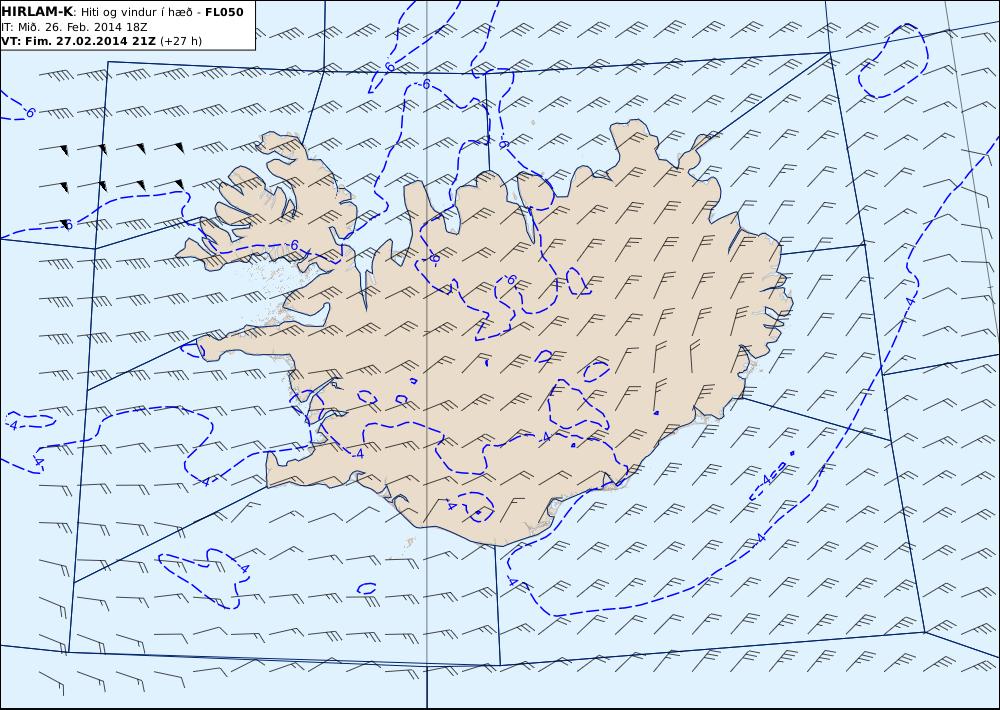Screen dimensions: 1000x710
Task: Click the '(+27 h)' forecast offset text
Action: (180, 41)
